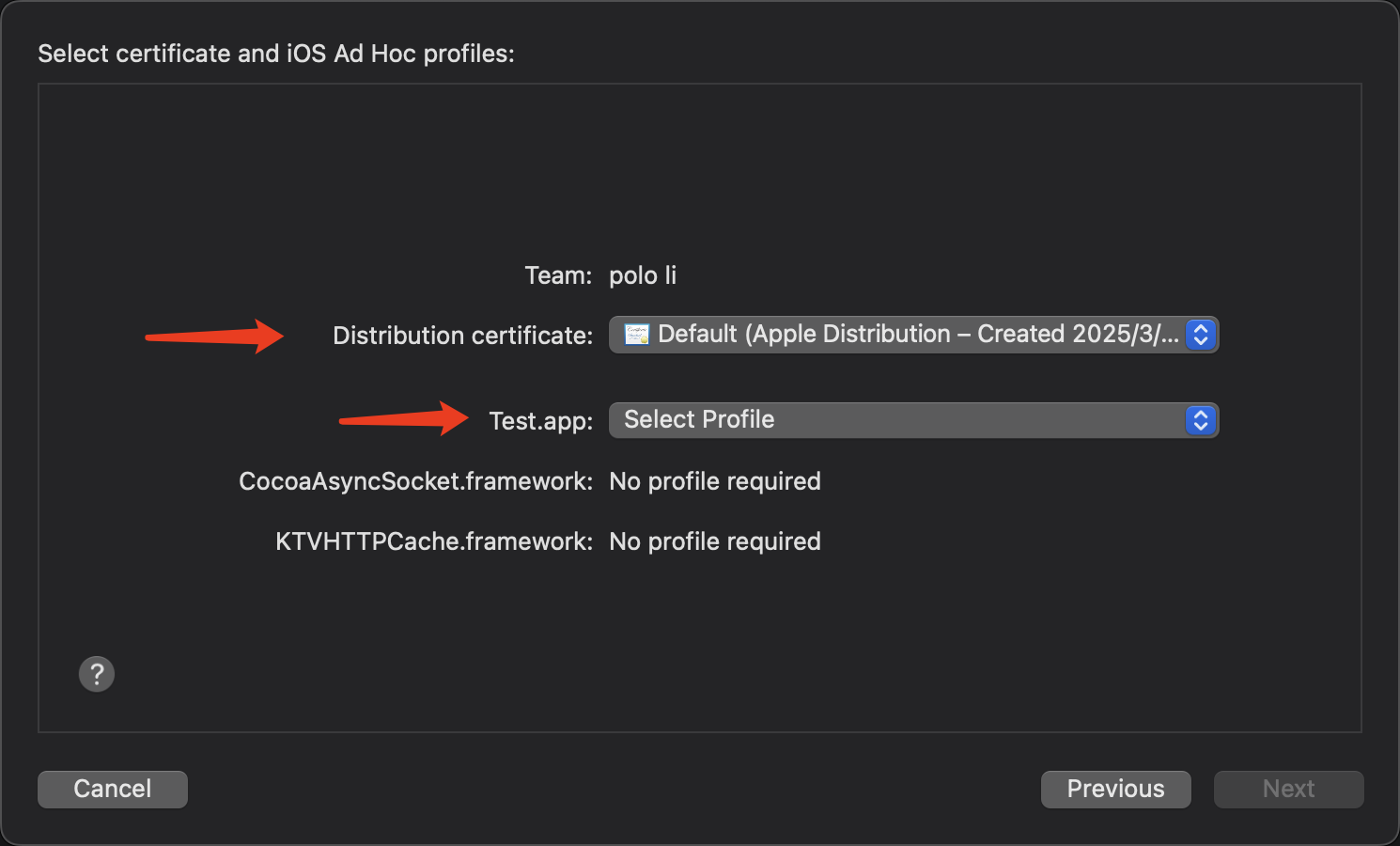This screenshot has width=1400, height=846.
Task: Click the blue stepper arrows on the certificate dropdown
Action: 1200,335
